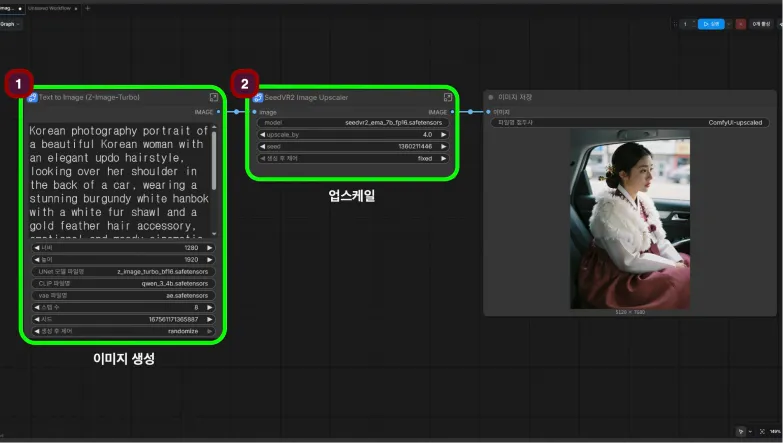Open UNet model z_image_turbo_bf16.safetensors selector

pyautogui.click(x=123, y=272)
